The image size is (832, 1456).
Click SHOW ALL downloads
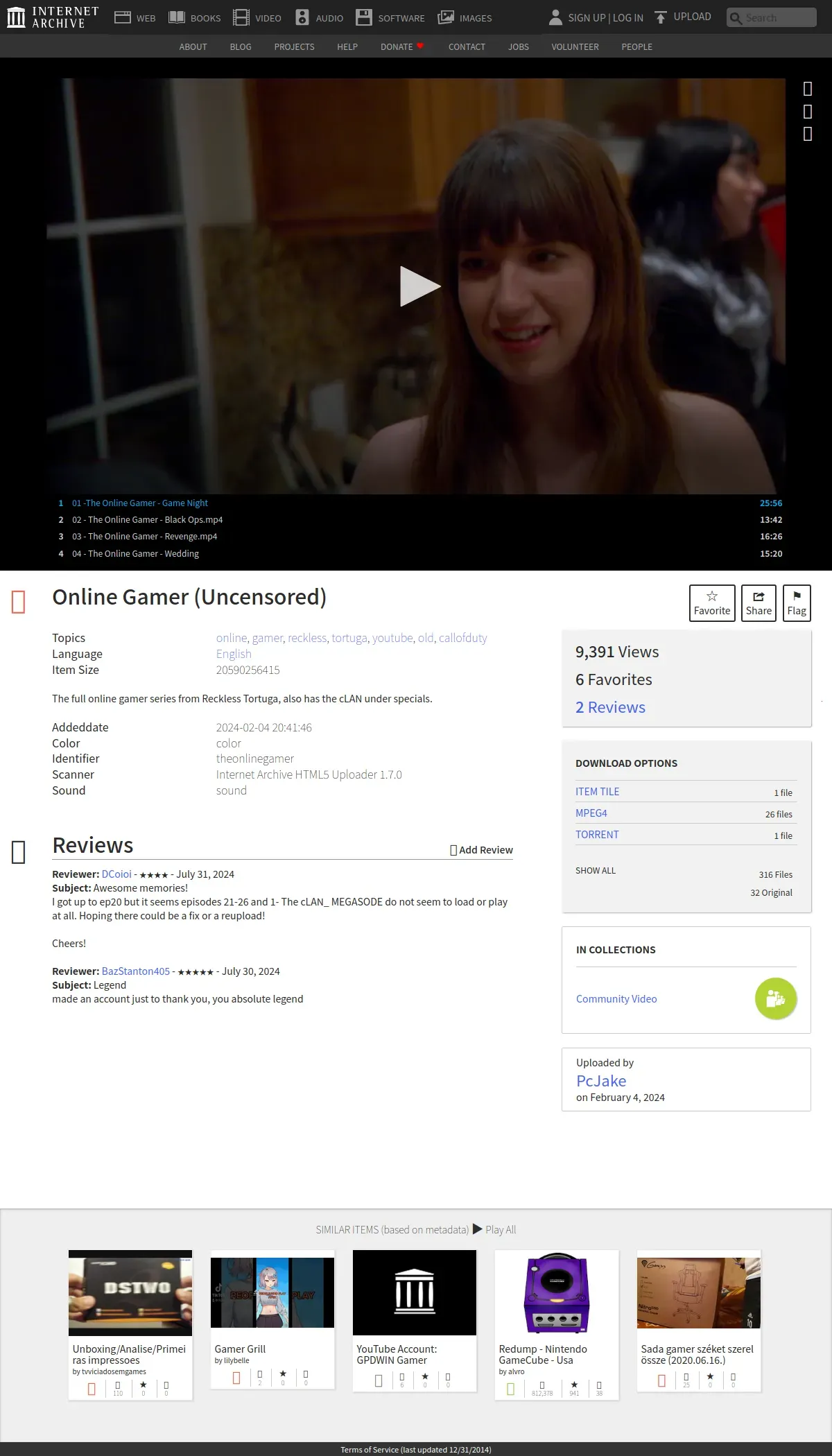(x=596, y=871)
